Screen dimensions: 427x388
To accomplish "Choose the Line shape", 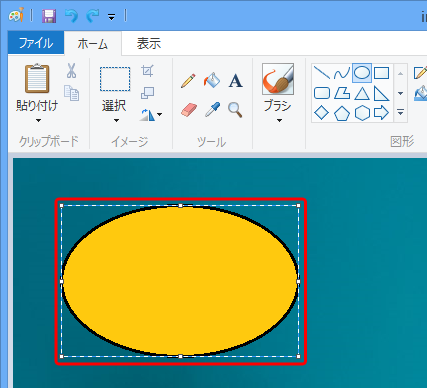I will 322,73.
